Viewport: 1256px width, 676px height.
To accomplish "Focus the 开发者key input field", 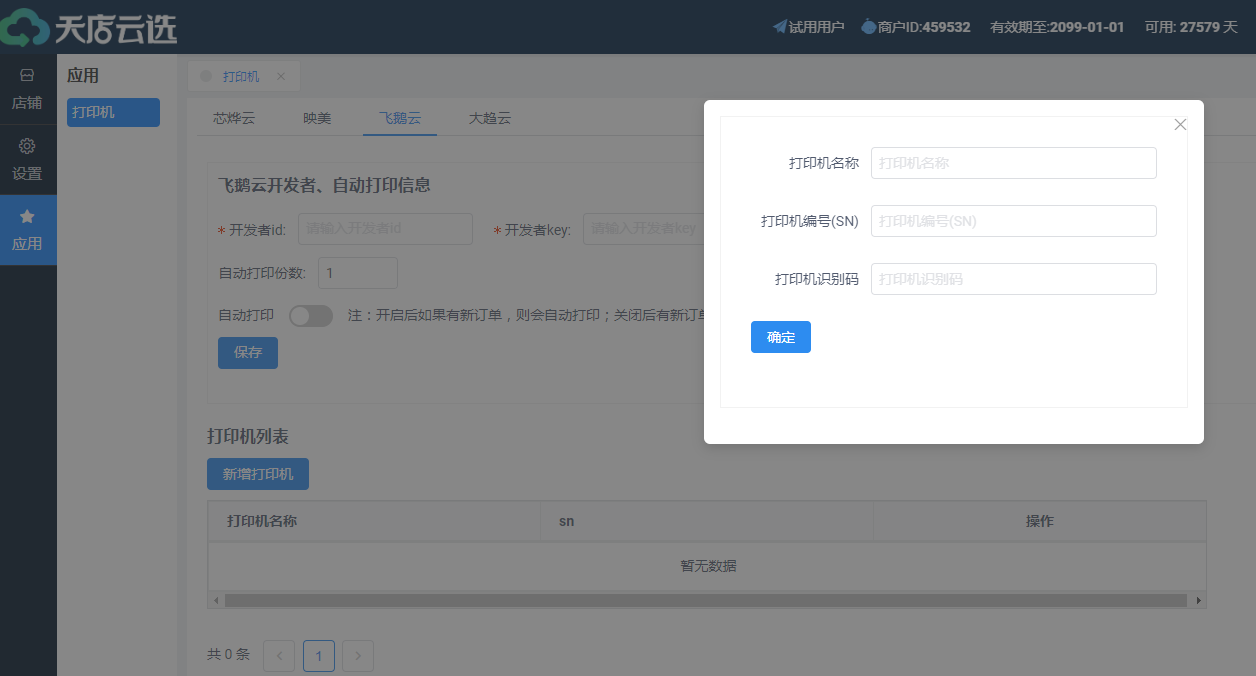I will point(642,229).
